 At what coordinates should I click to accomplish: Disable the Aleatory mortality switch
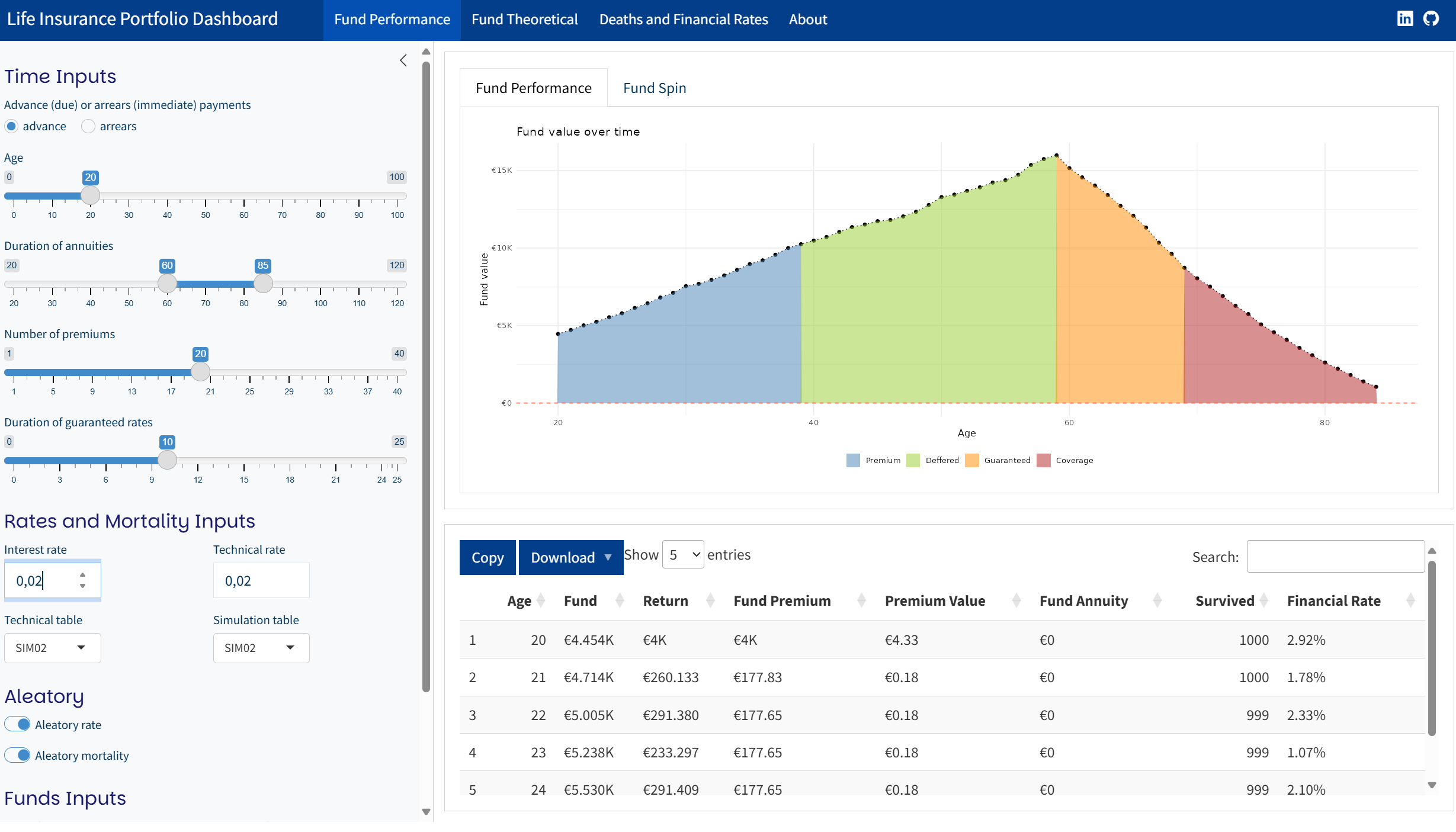pyautogui.click(x=18, y=755)
